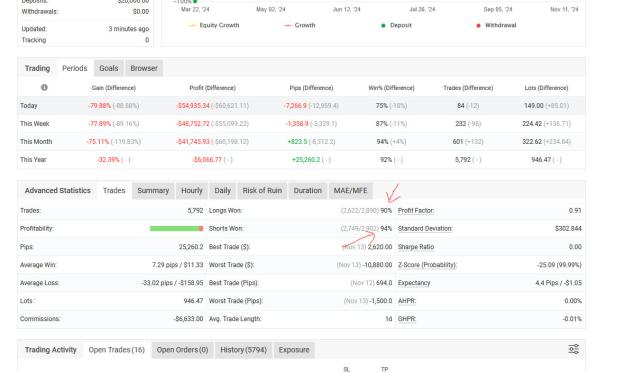
Task: Switch to the Periods tab
Action: 75,68
